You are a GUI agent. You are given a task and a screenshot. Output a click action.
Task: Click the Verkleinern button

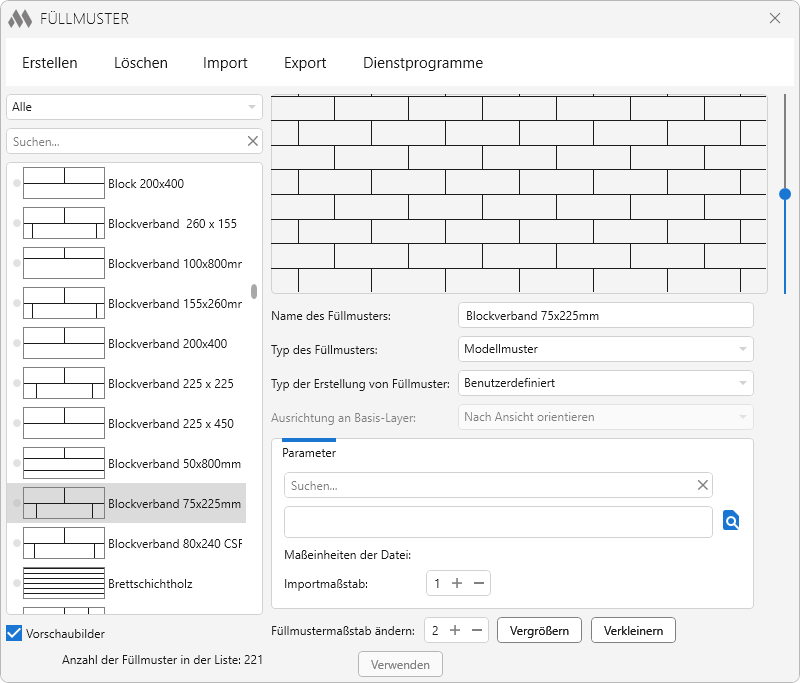click(x=634, y=630)
